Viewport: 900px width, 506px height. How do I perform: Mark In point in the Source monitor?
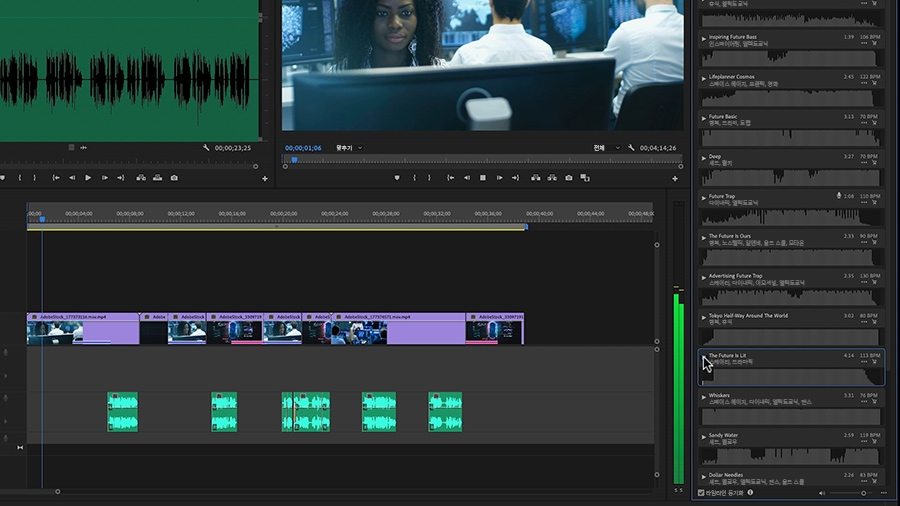(x=20, y=178)
